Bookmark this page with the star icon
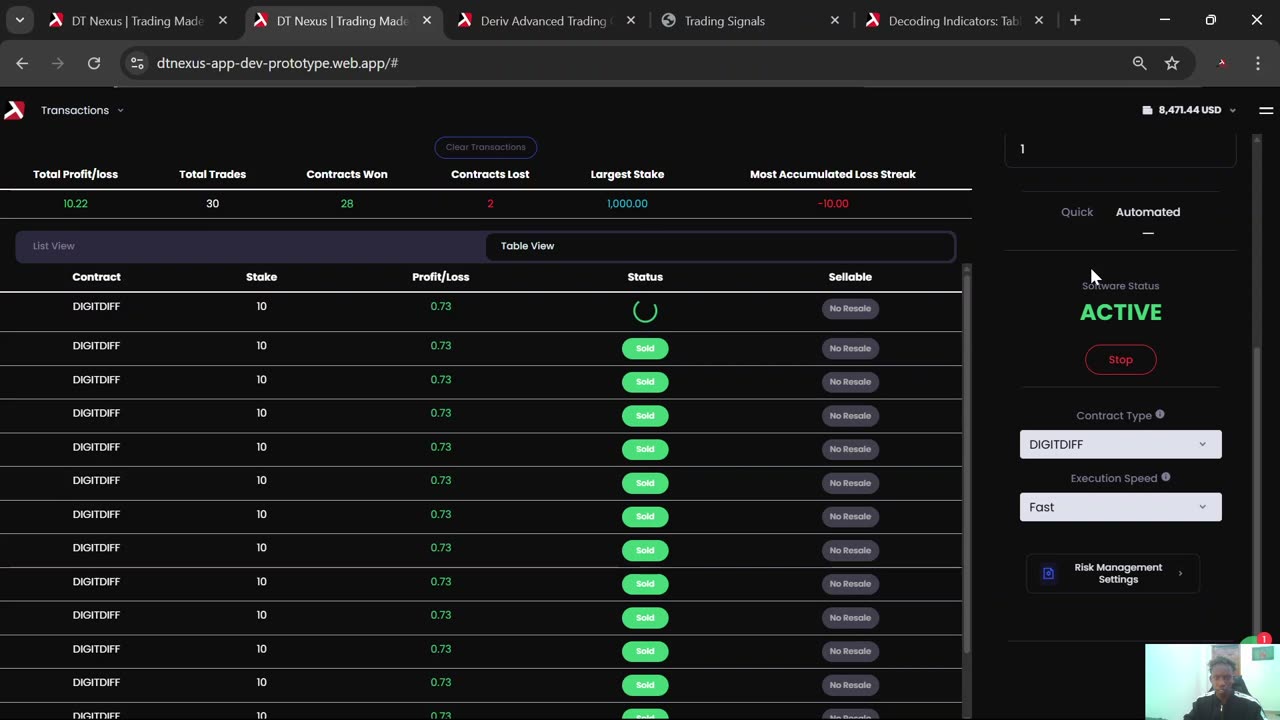The width and height of the screenshot is (1280, 720). click(x=1172, y=63)
